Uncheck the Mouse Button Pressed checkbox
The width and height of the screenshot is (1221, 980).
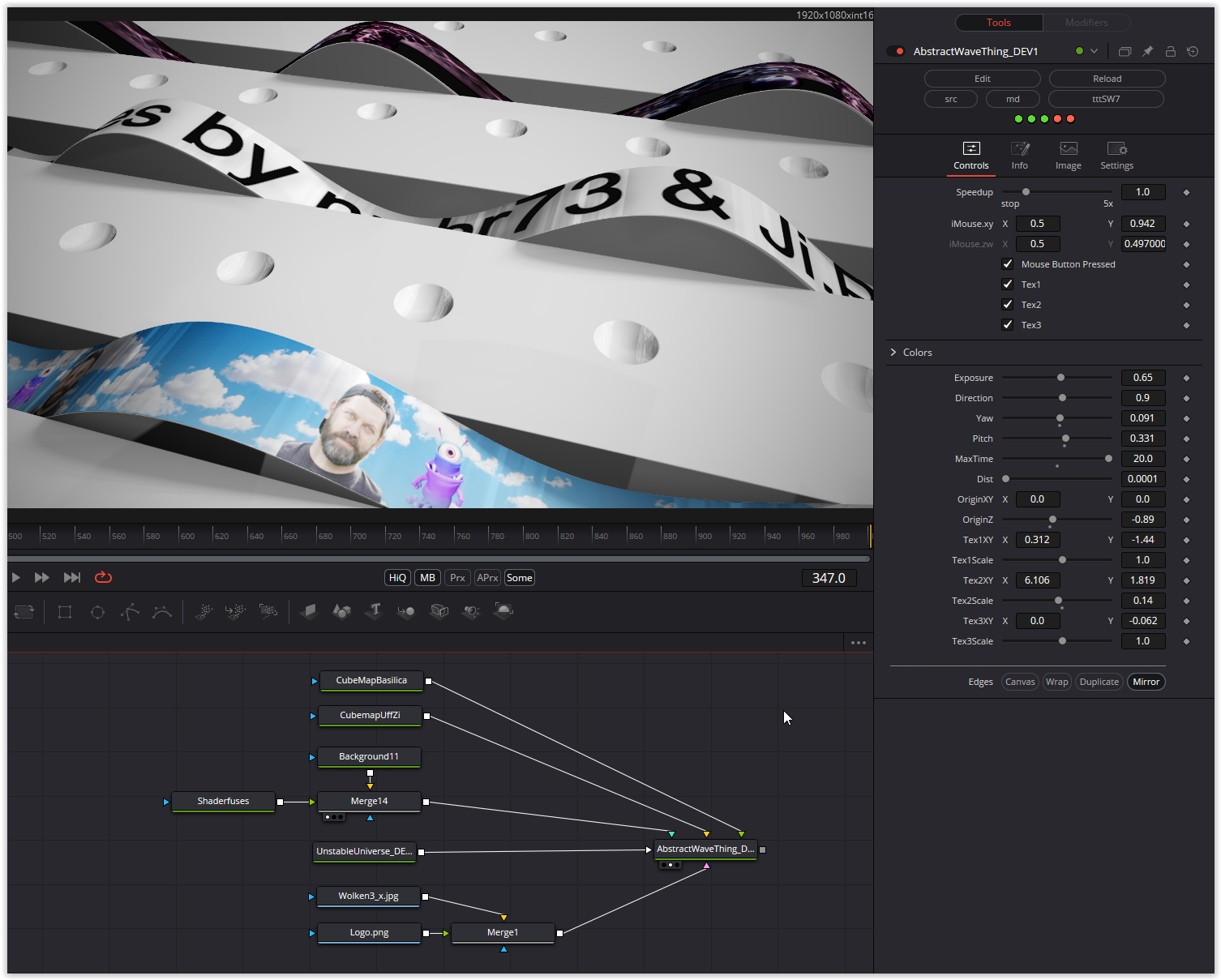point(1008,264)
